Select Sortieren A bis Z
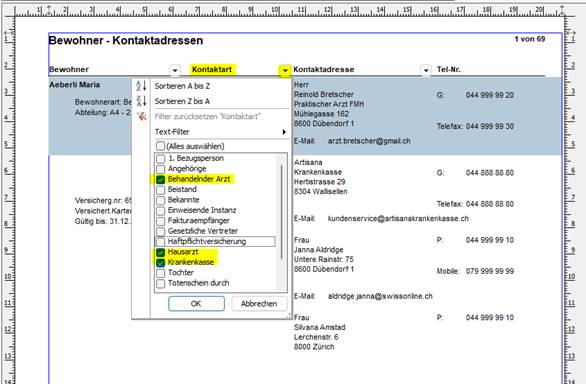Image resolution: width=586 pixels, height=384 pixels. click(182, 86)
